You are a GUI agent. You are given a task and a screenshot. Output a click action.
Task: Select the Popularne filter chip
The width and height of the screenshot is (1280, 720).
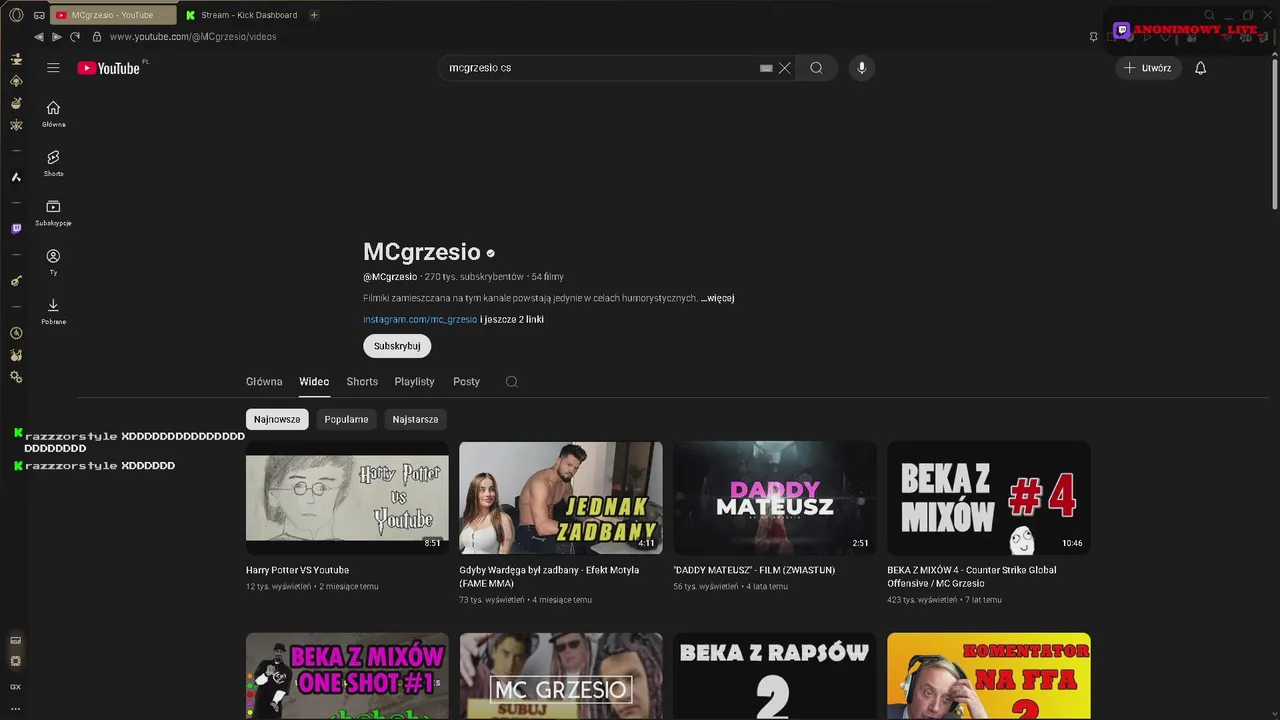(346, 419)
